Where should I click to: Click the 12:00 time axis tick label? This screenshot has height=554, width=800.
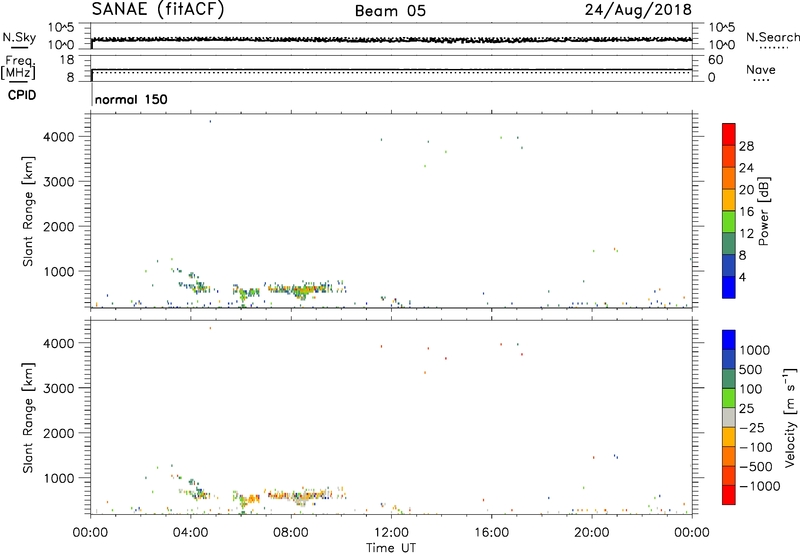[391, 533]
